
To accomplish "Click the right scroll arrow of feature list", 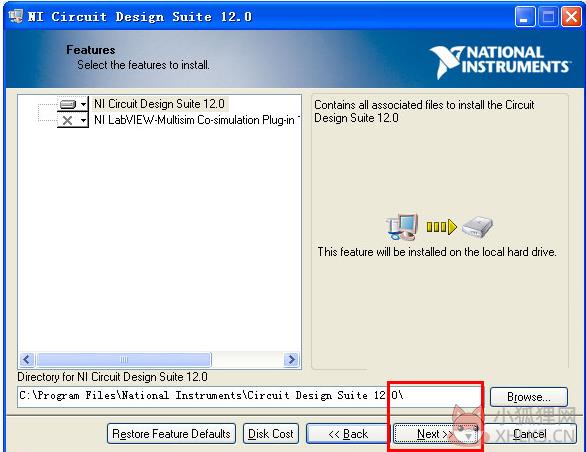I will pos(291,360).
